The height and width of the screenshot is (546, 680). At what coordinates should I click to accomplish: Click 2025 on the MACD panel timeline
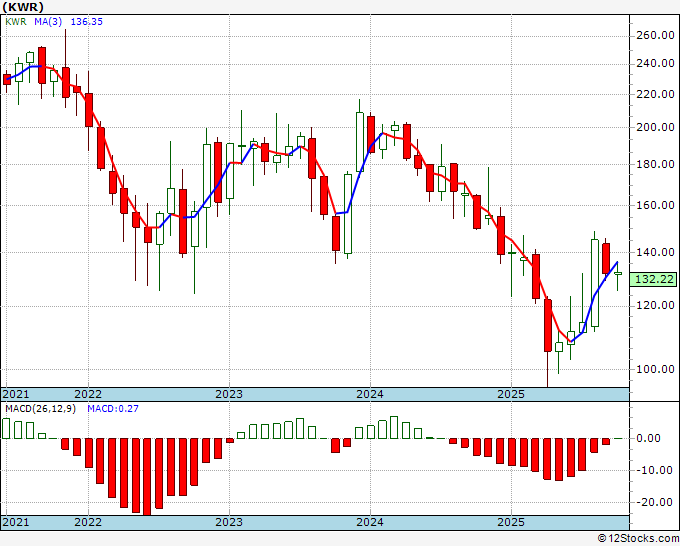(x=511, y=522)
